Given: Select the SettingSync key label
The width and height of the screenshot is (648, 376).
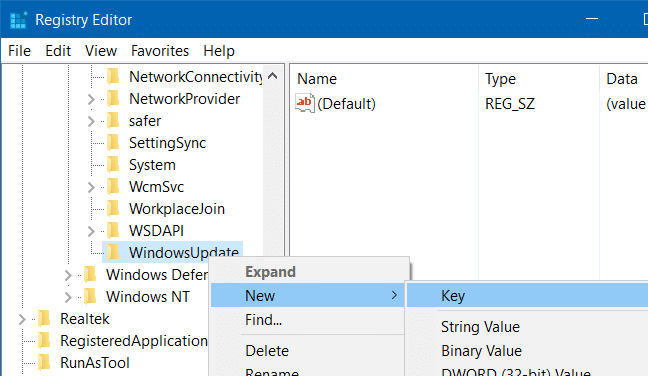Looking at the screenshot, I should point(167,143).
